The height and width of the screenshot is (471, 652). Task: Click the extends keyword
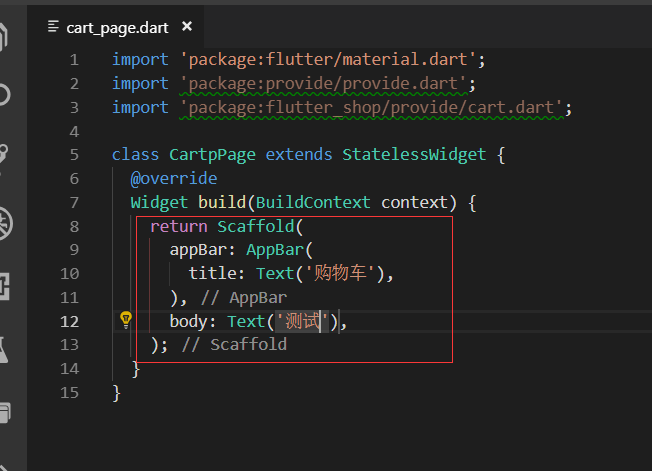[299, 155]
